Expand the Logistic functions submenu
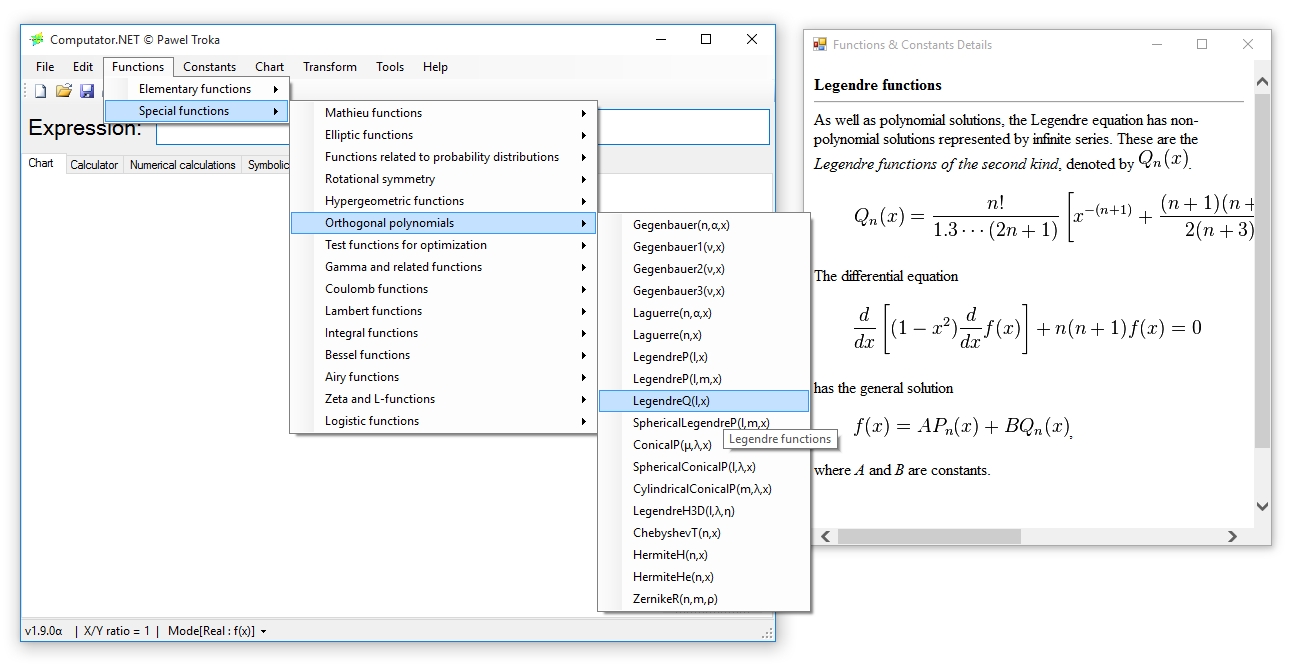The height and width of the screenshot is (672, 1306). [443, 421]
